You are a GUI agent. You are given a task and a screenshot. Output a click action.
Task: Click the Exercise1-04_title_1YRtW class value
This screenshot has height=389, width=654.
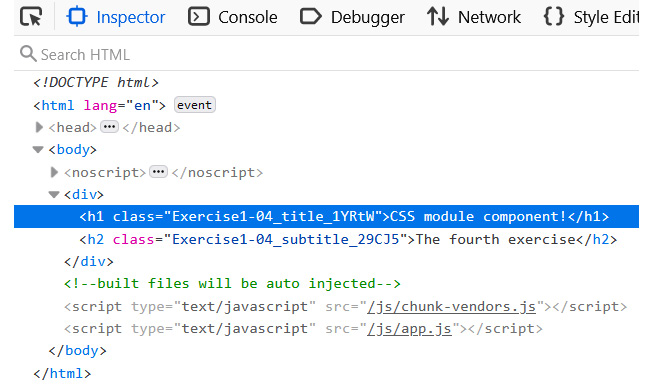pos(273,216)
